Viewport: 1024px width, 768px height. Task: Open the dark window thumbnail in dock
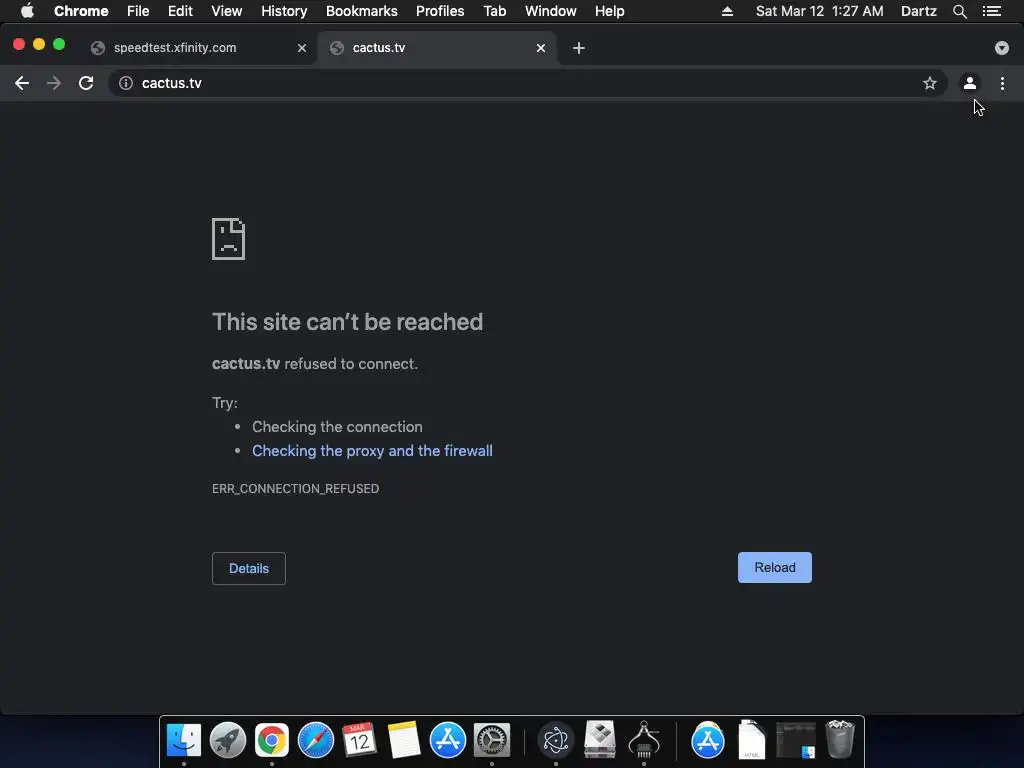(795, 740)
